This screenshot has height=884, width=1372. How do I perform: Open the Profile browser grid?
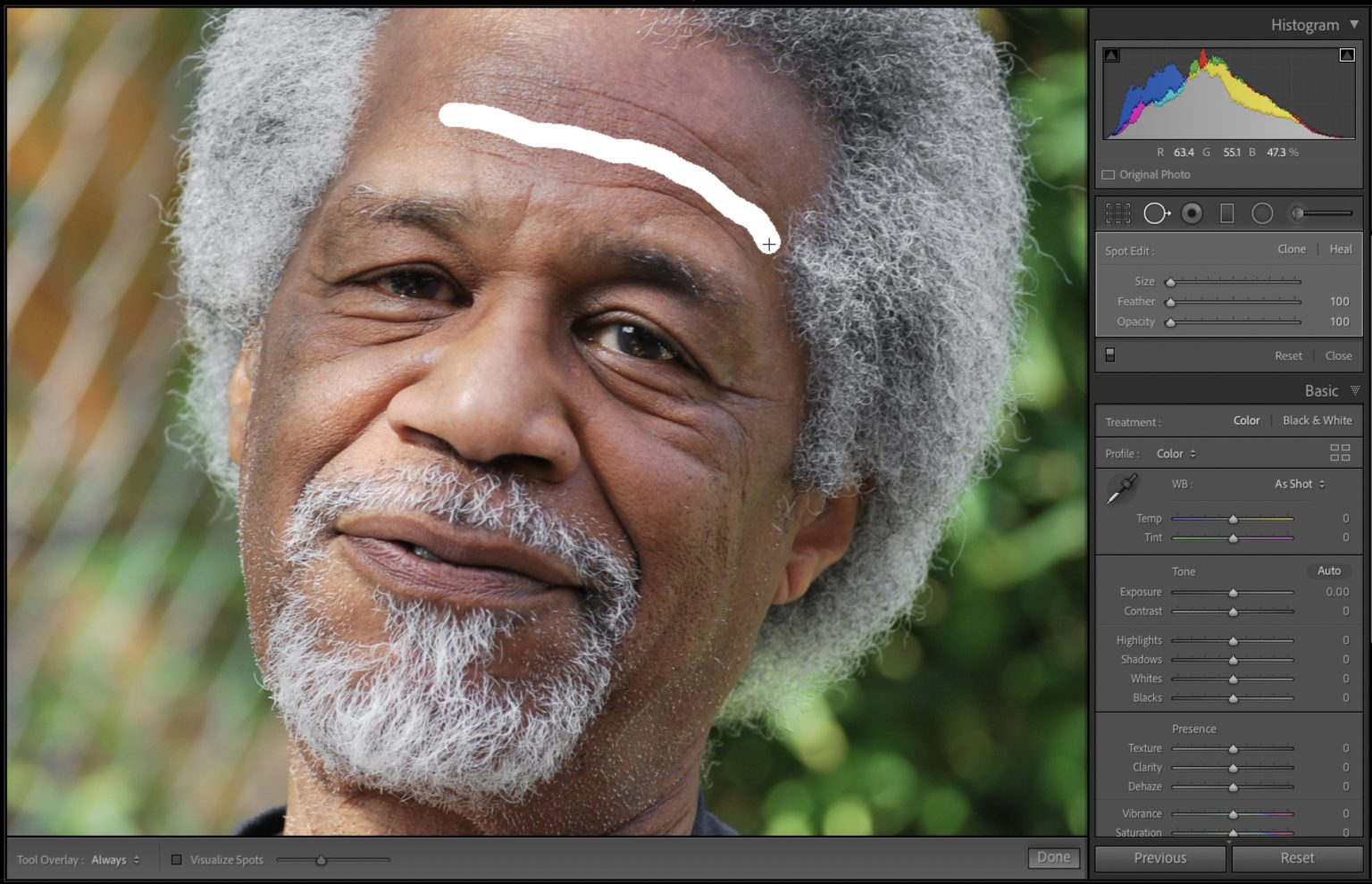pyautogui.click(x=1341, y=453)
